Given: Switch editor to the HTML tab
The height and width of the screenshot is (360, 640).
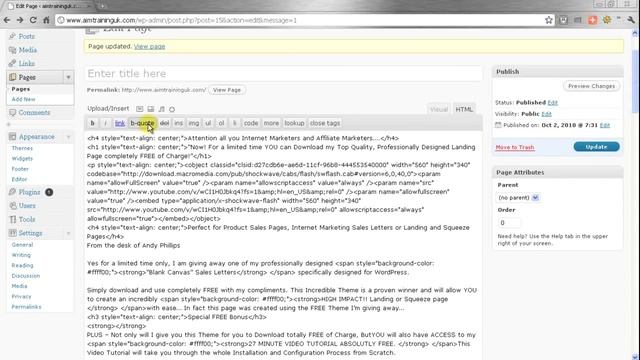Looking at the screenshot, I should click(x=464, y=109).
